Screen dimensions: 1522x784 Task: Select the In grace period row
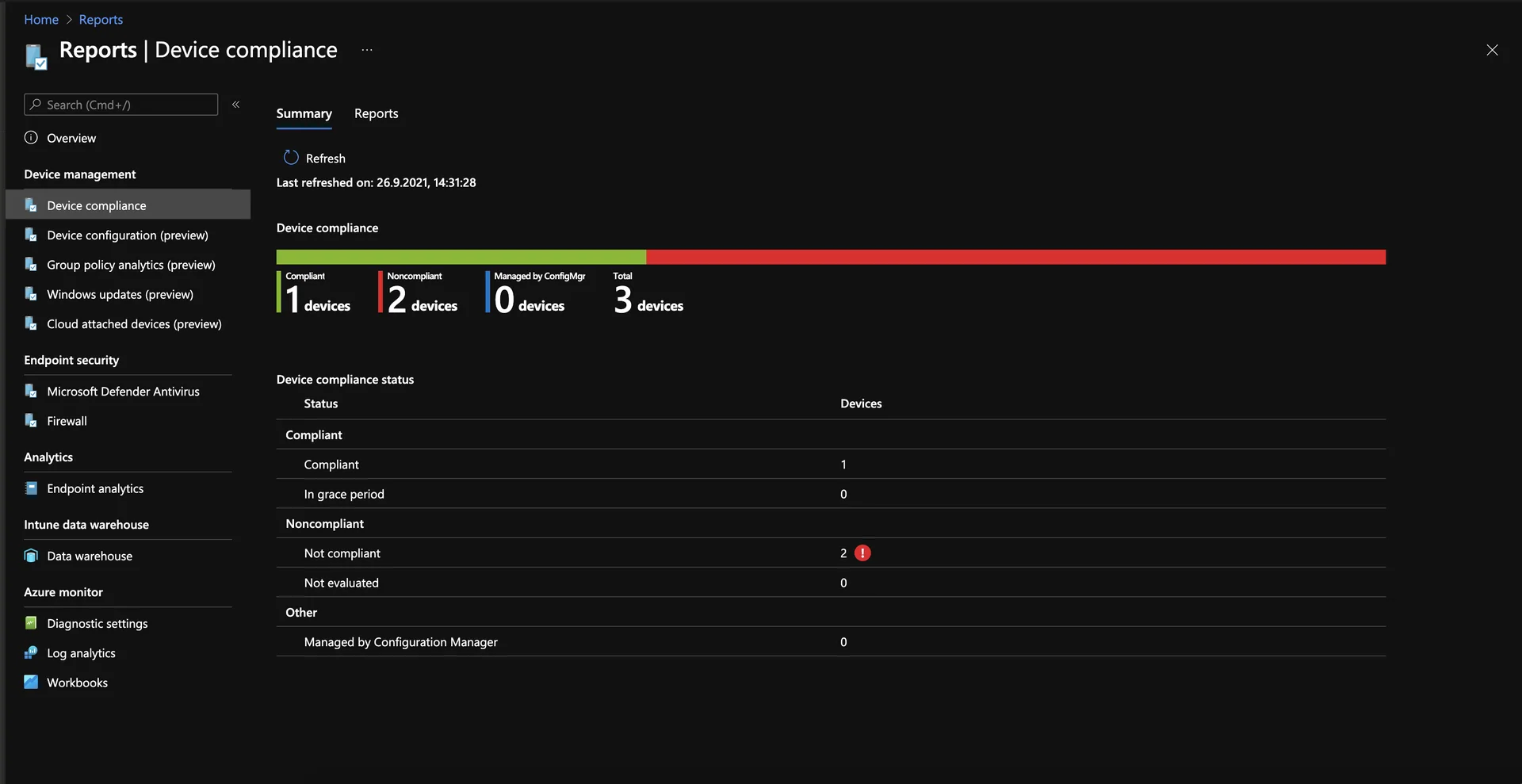[831, 493]
